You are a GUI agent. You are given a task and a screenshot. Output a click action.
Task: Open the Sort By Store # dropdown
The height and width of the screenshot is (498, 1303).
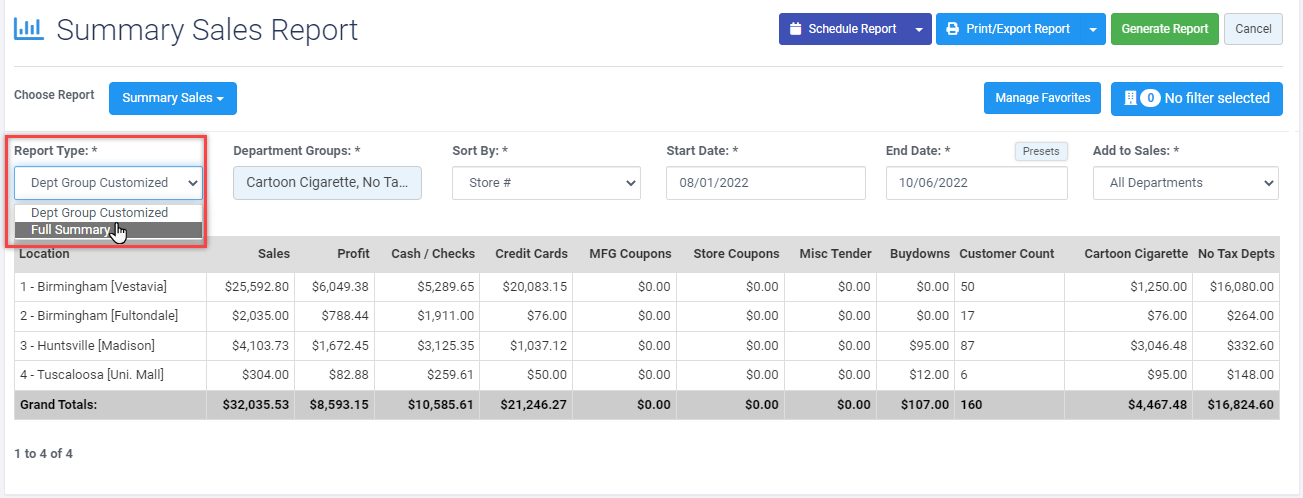(x=546, y=183)
